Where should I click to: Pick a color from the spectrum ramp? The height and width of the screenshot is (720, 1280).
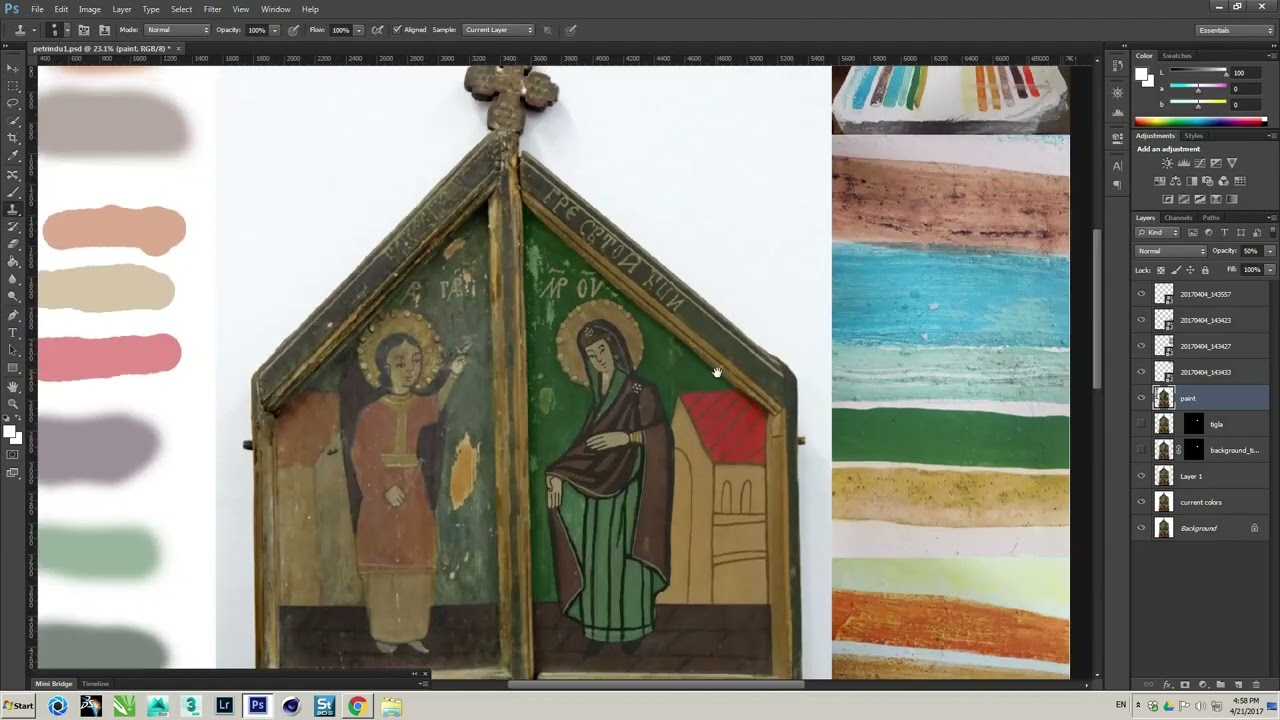pyautogui.click(x=1200, y=121)
